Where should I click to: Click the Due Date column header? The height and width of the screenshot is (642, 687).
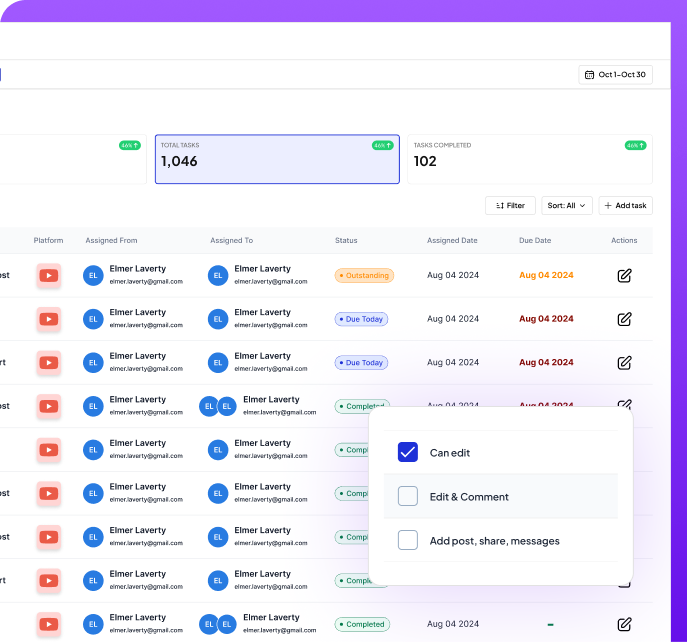[535, 240]
